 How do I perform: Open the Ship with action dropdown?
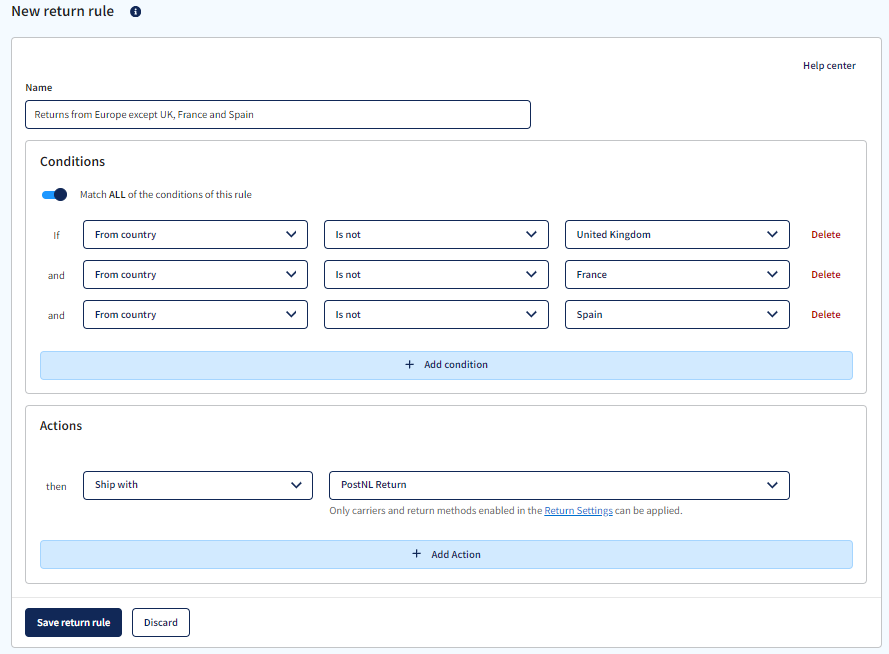(197, 485)
